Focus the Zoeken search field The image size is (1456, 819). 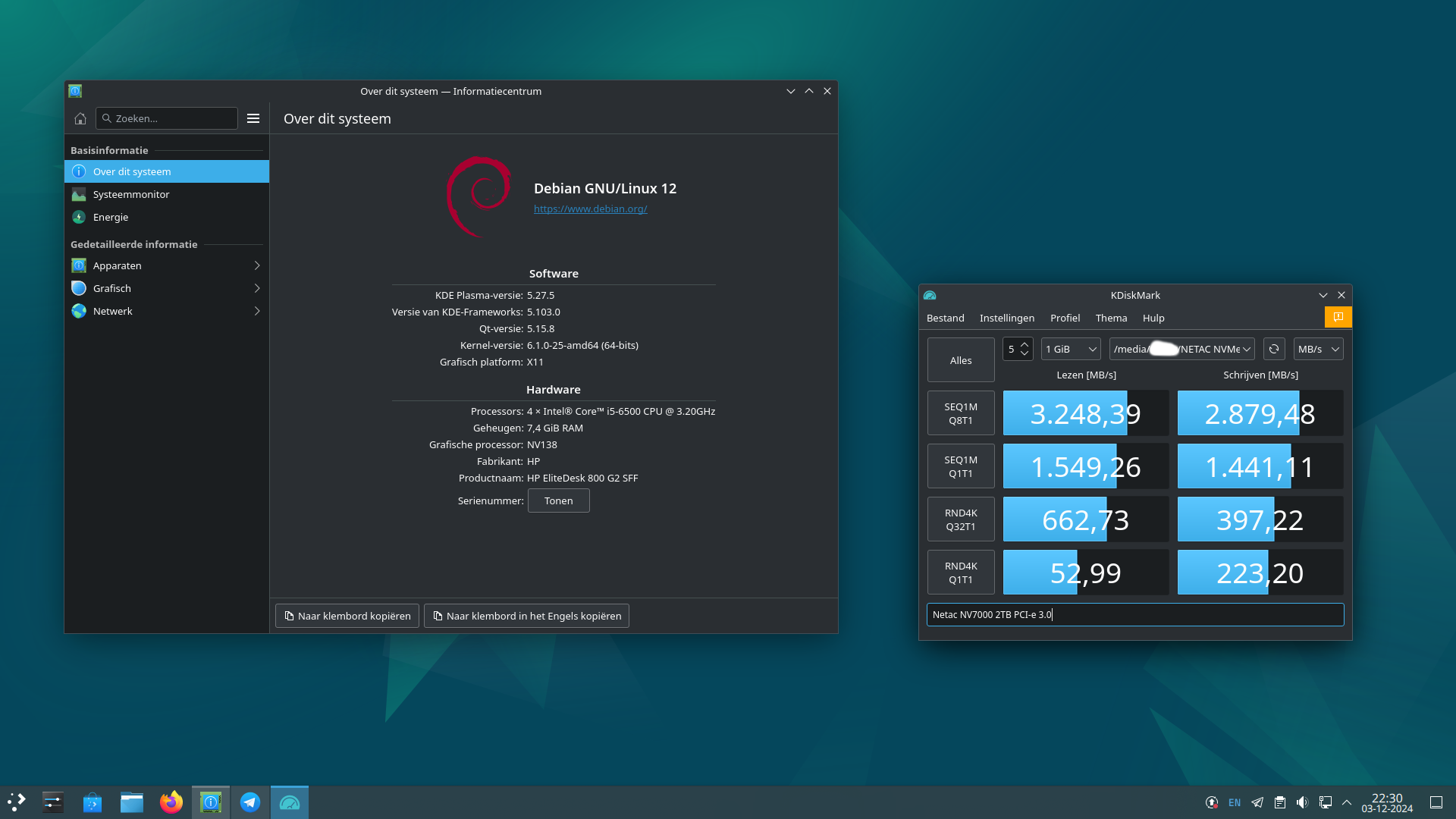[167, 118]
